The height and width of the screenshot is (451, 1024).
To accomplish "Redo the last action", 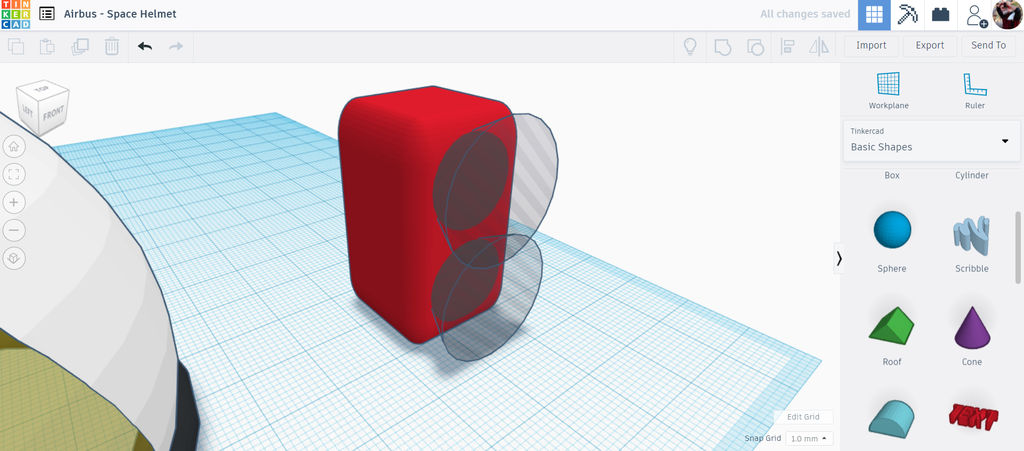I will (176, 46).
